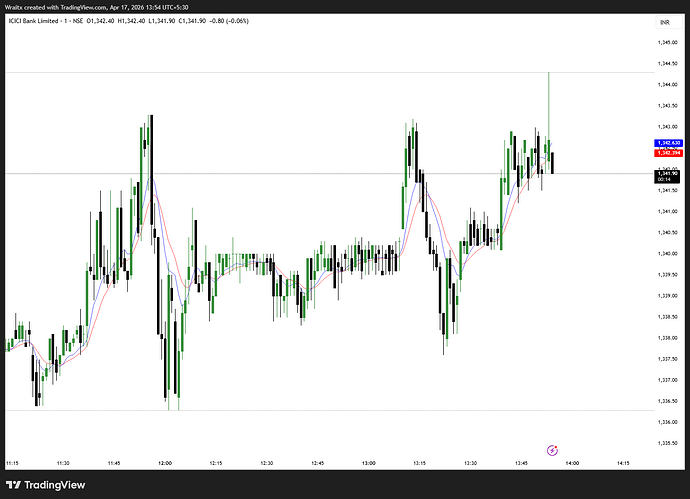Viewport: 690px width, 499px height.
Task: Click the tall green wick on latest candles
Action: coord(549,90)
